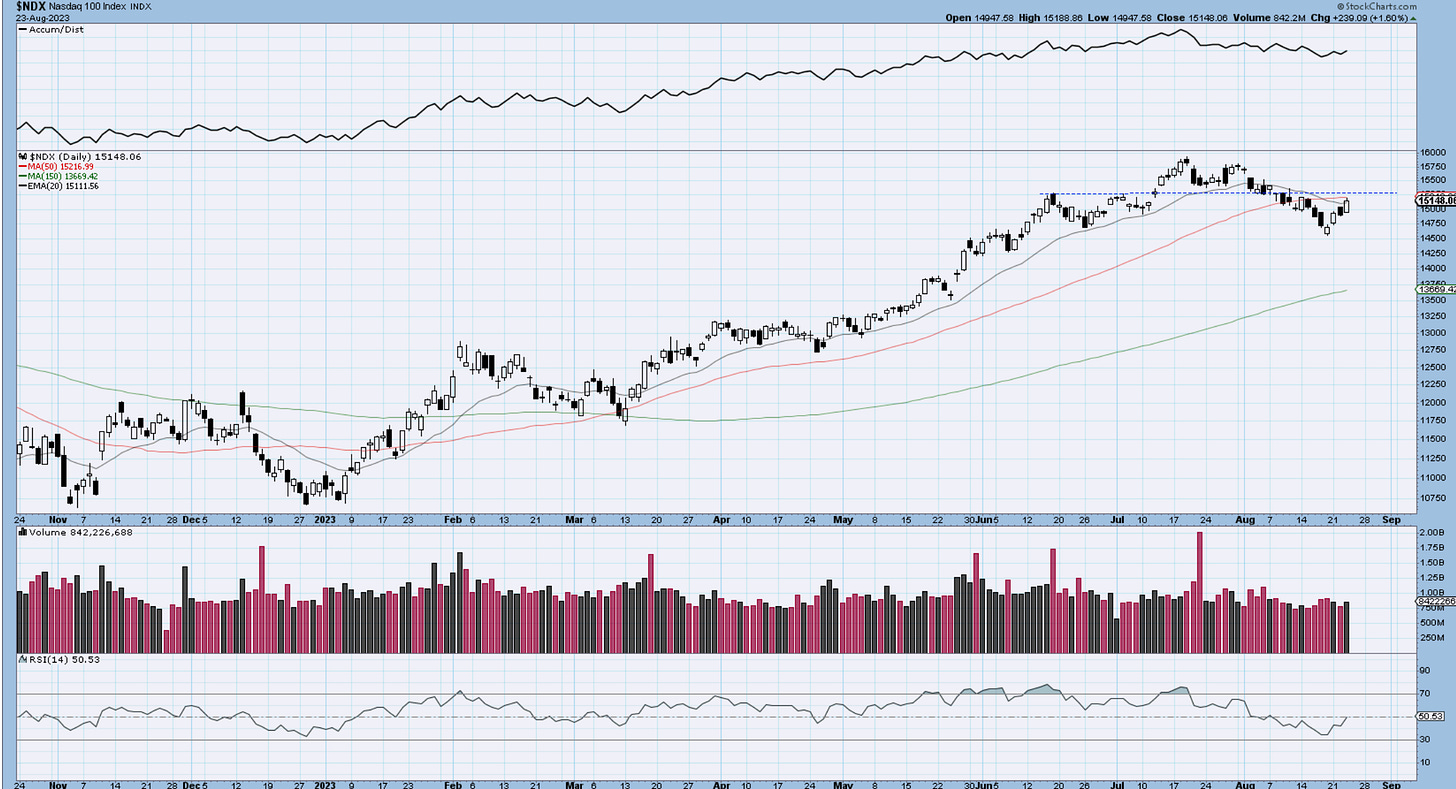Click the 'Nov' label on RSI panel date axis

pos(56,783)
